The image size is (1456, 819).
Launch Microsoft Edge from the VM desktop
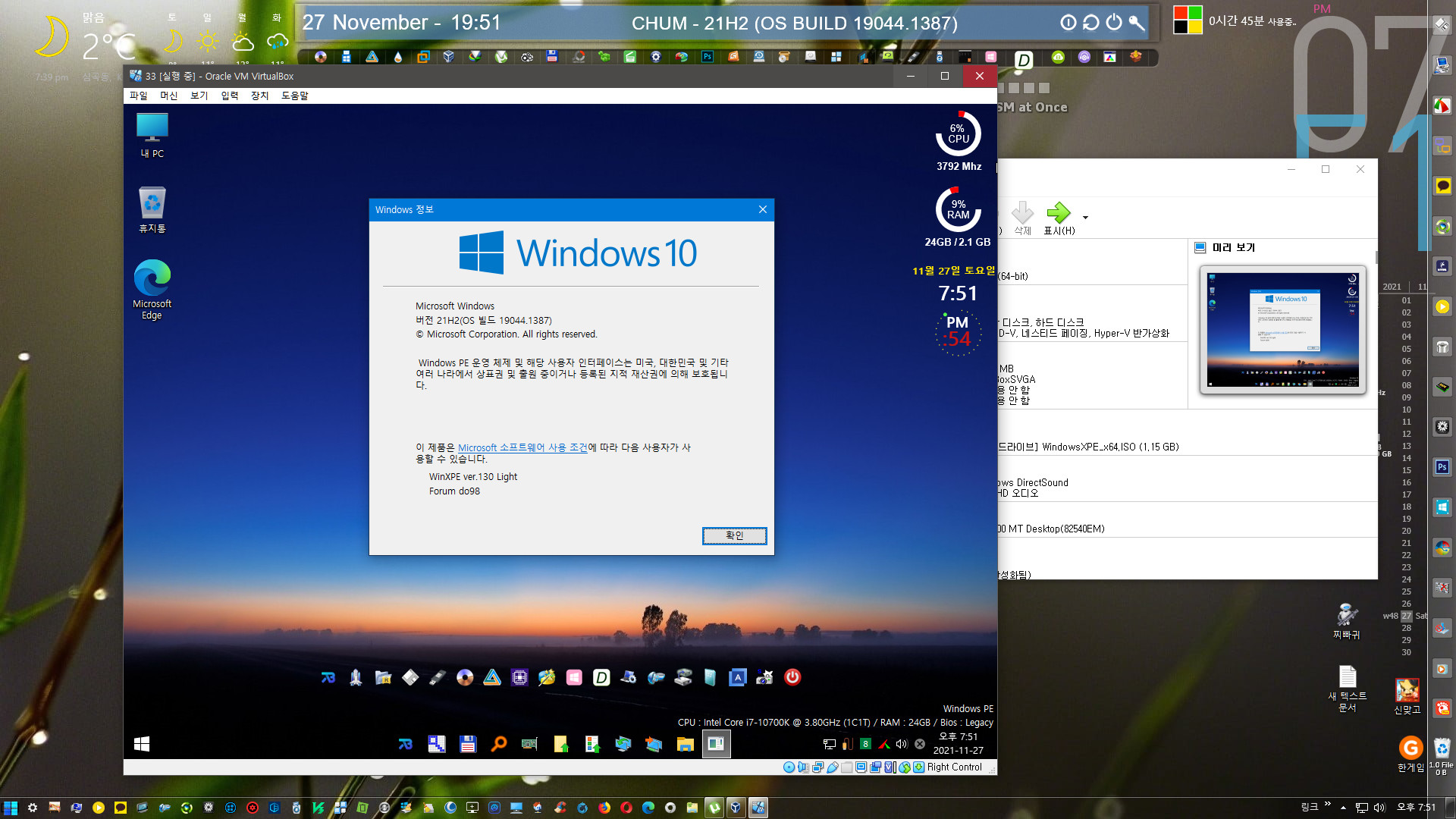152,290
